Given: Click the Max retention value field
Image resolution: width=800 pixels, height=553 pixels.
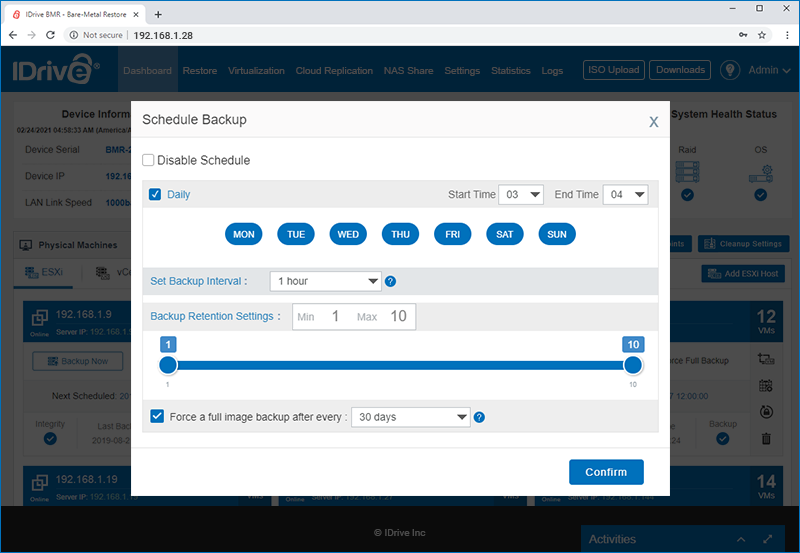Looking at the screenshot, I should (398, 316).
